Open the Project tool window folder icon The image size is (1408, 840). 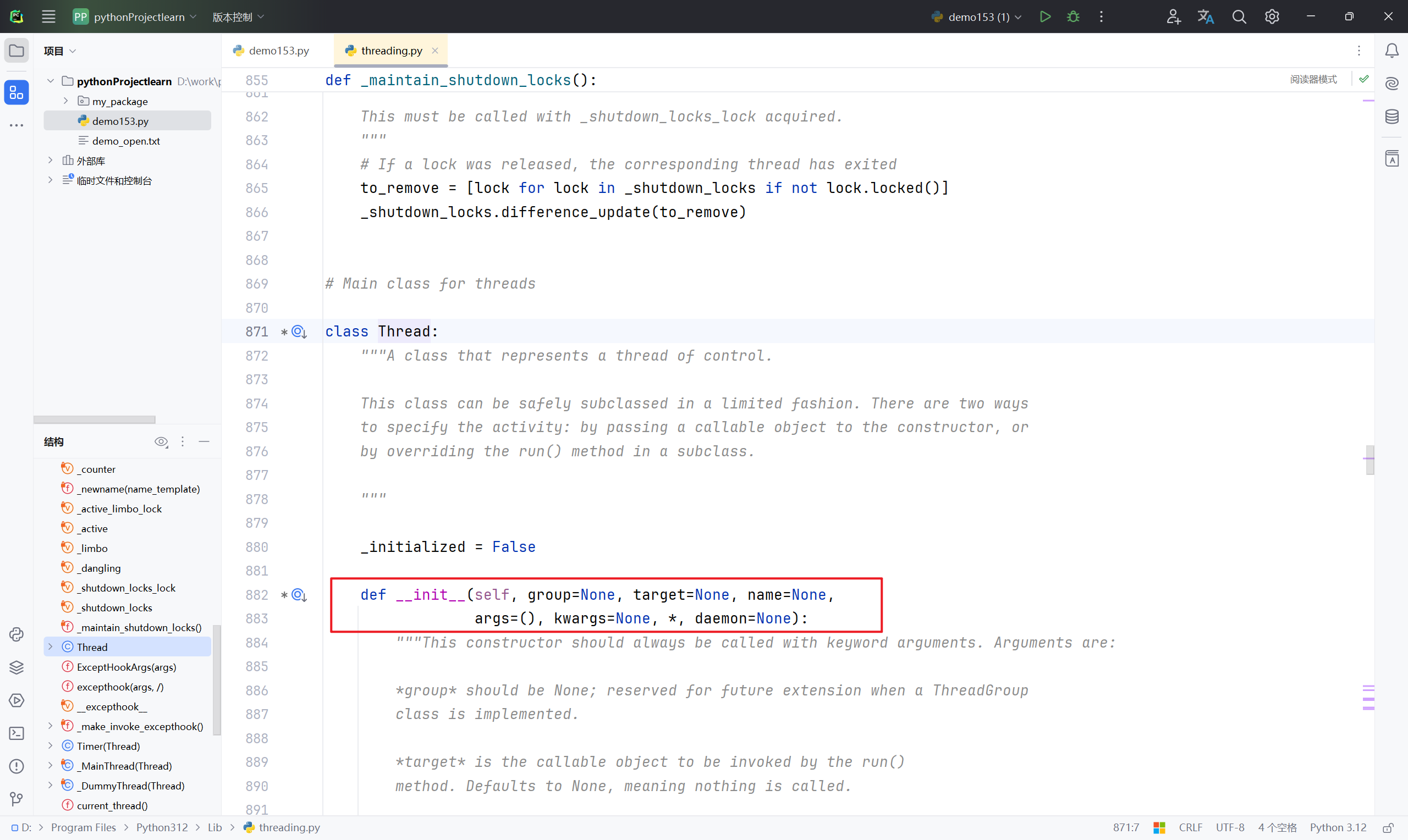click(x=16, y=51)
